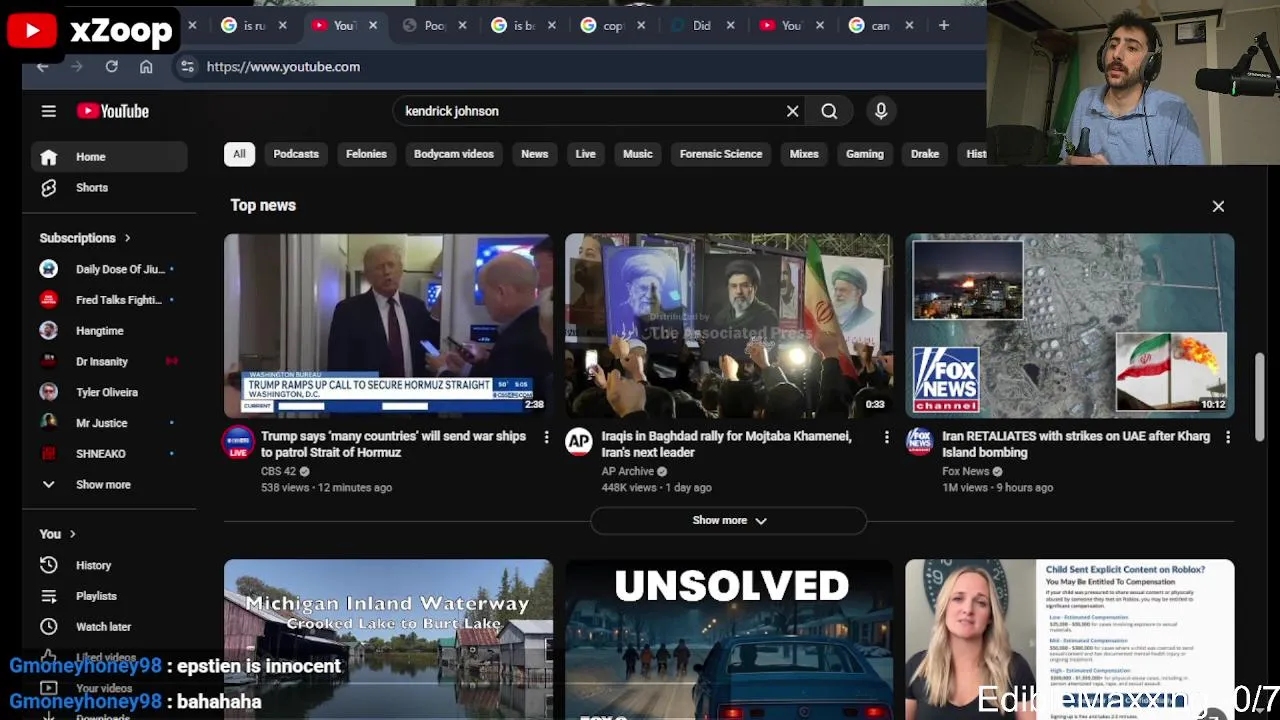Image resolution: width=1280 pixels, height=720 pixels.
Task: Open History in the sidebar
Action: 110,565
